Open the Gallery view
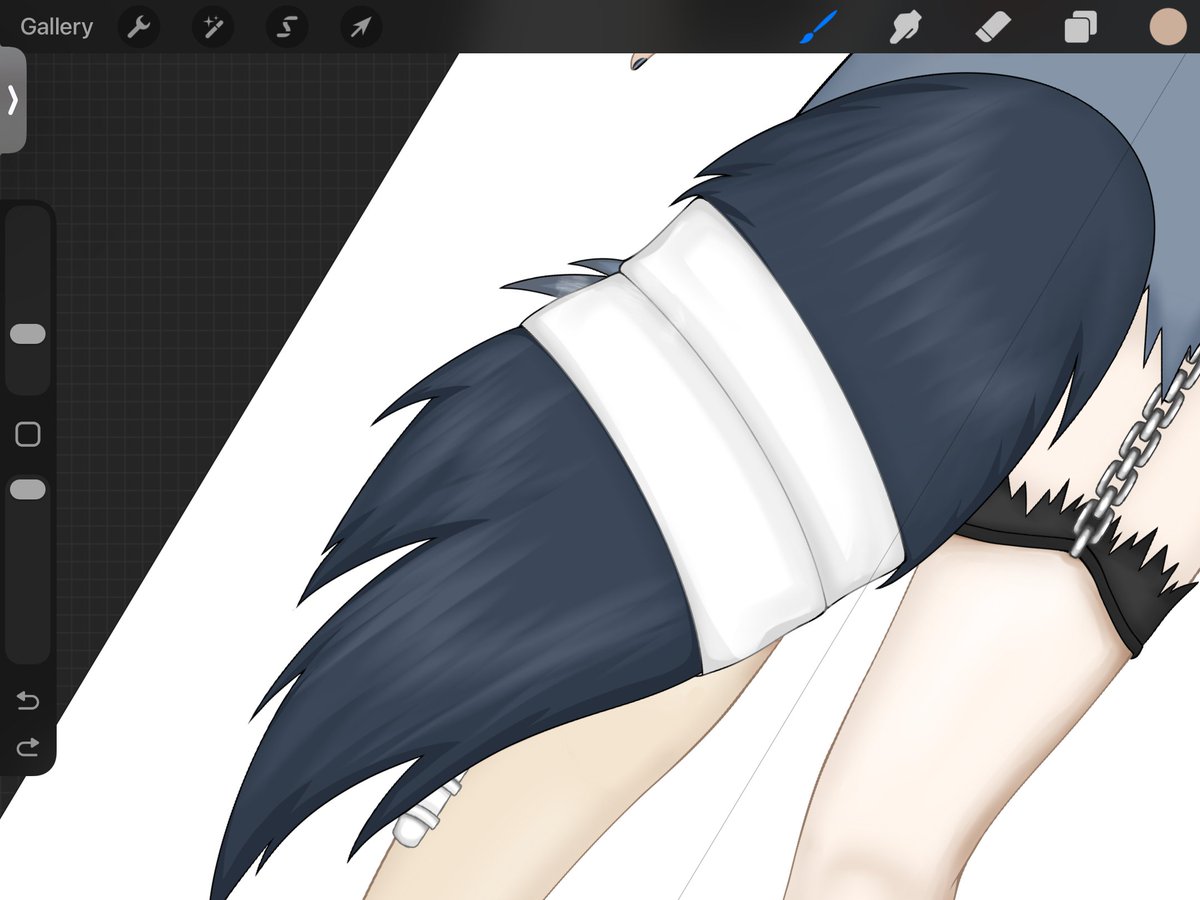The height and width of the screenshot is (900, 1200). point(56,27)
